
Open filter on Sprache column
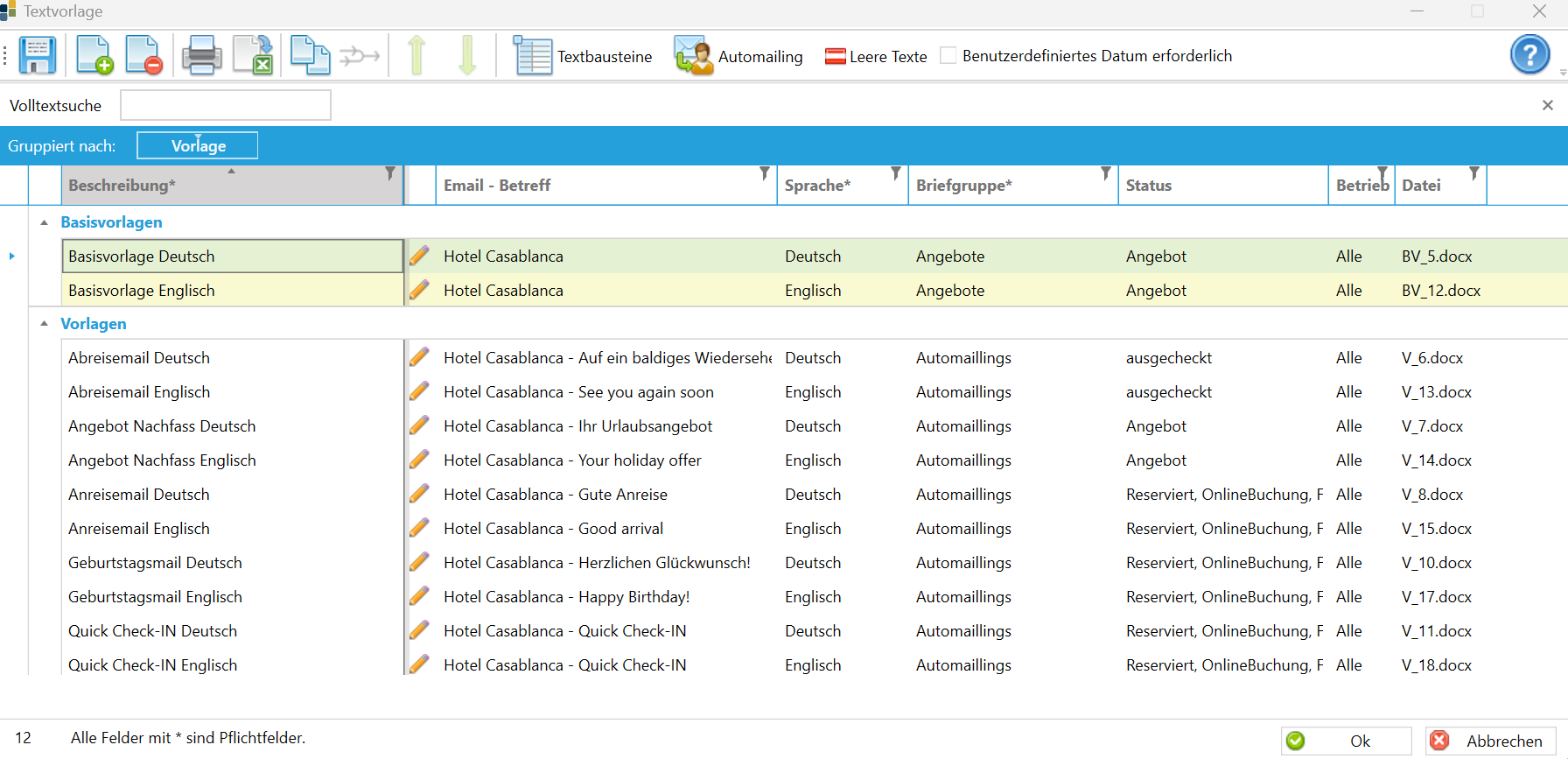pyautogui.click(x=896, y=173)
